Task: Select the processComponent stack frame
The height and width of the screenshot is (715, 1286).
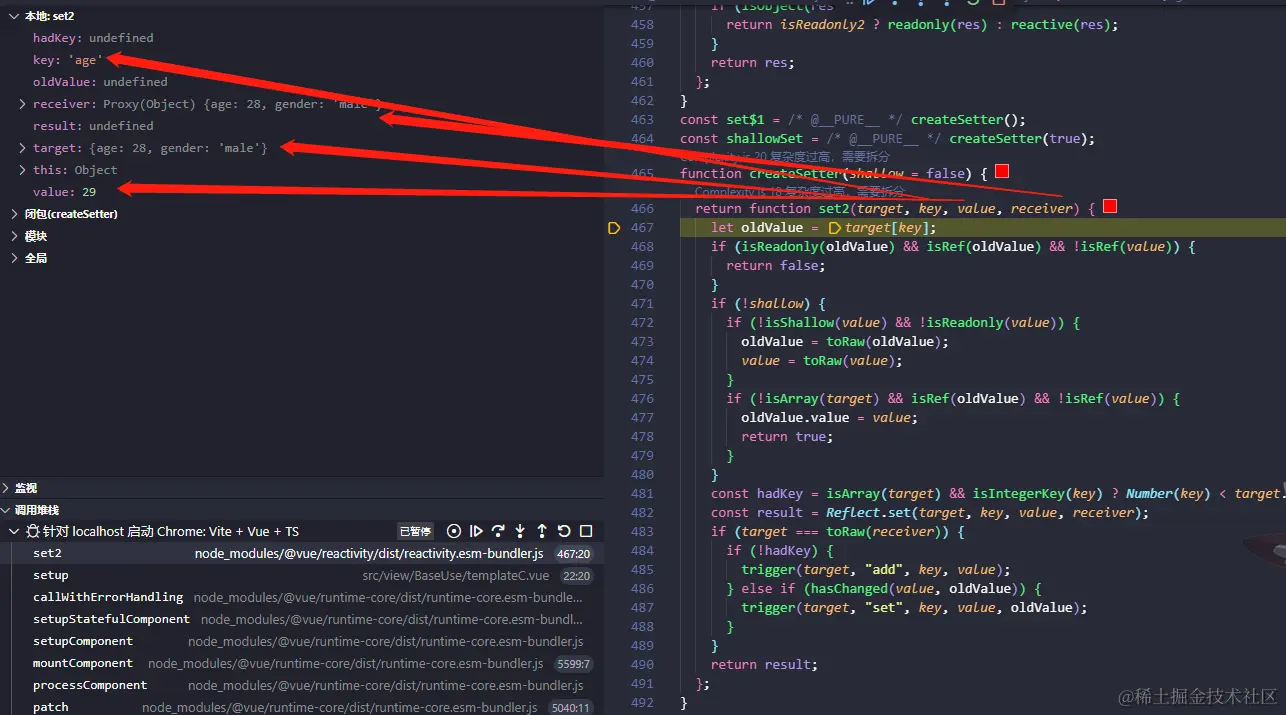Action: 301,685
